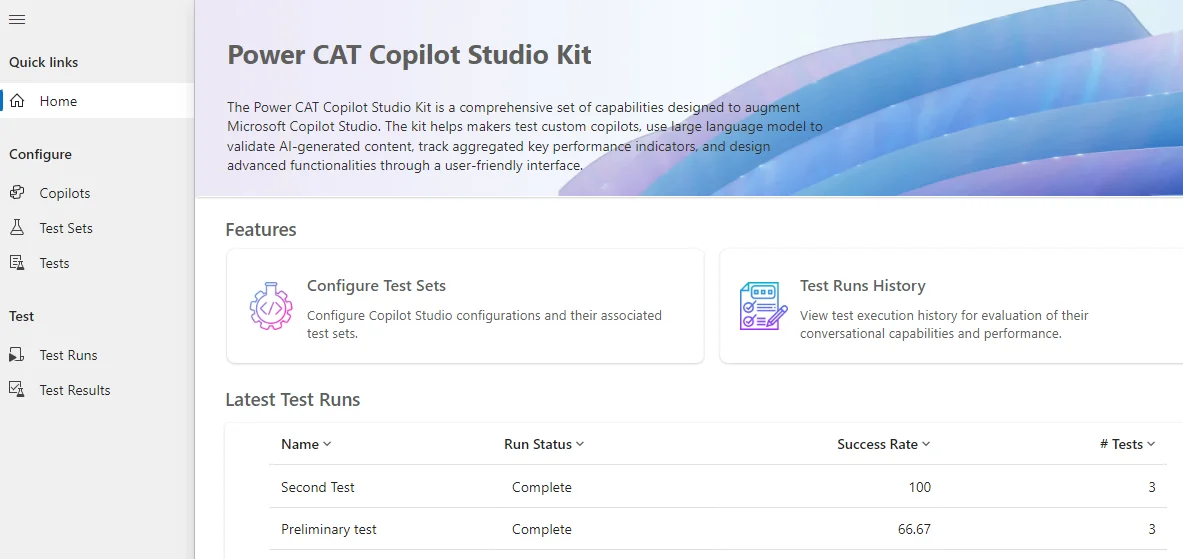
Task: Click the Test Runs icon in the sidebar
Action: coord(17,355)
